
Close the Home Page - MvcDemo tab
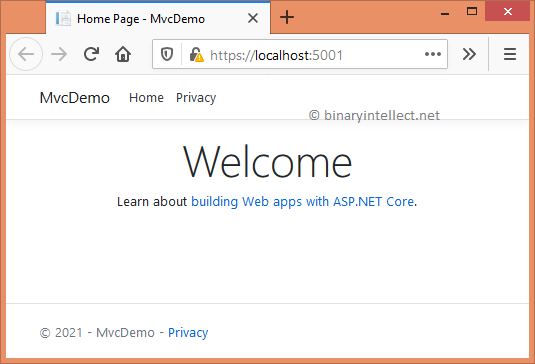pyautogui.click(x=252, y=18)
